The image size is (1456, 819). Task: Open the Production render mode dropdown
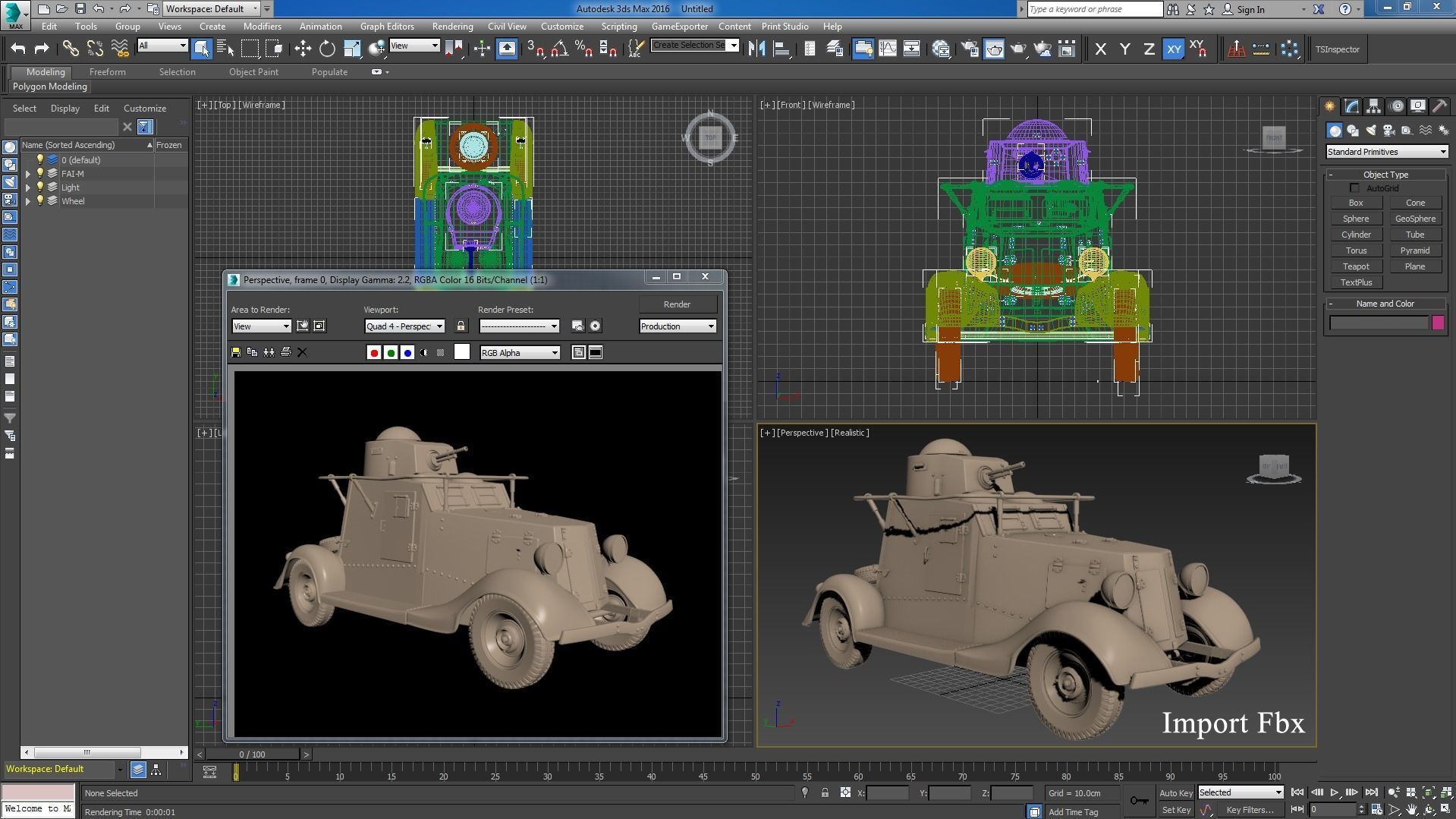(678, 326)
